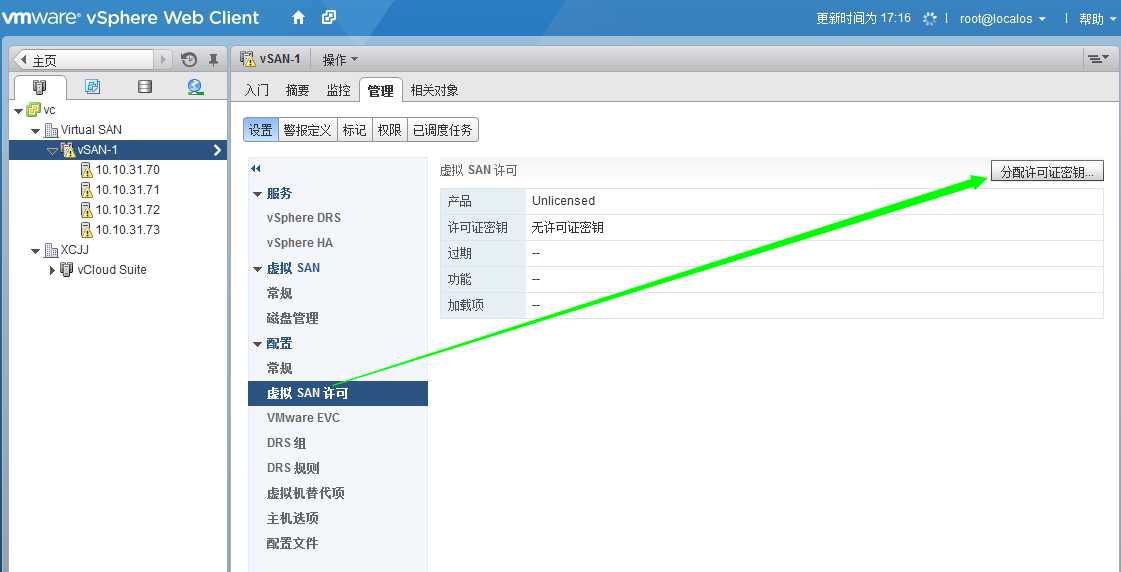Switch to Networking view icon
This screenshot has height=572, width=1121.
pyautogui.click(x=195, y=87)
